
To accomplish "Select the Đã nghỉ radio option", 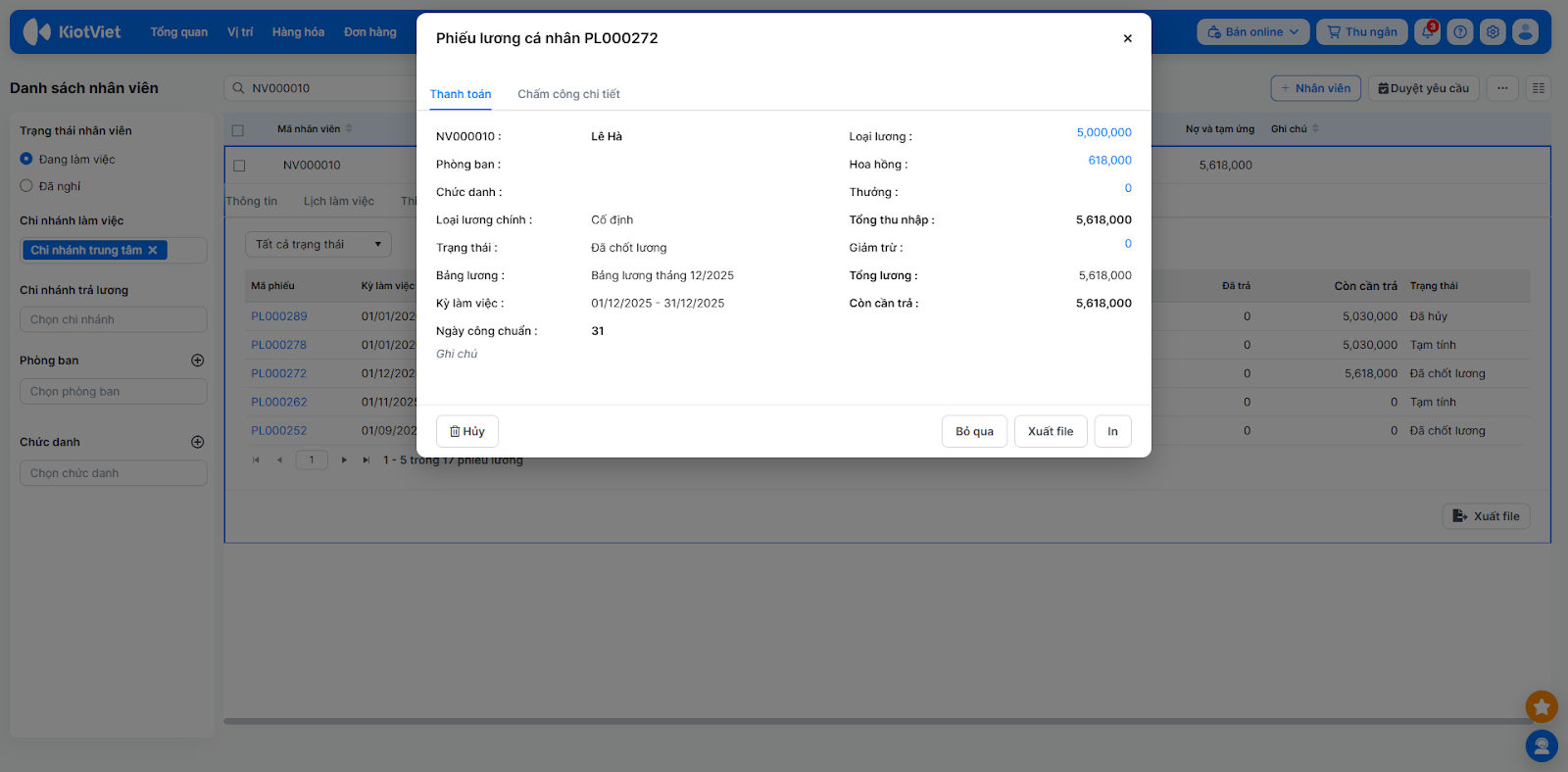I will [26, 186].
